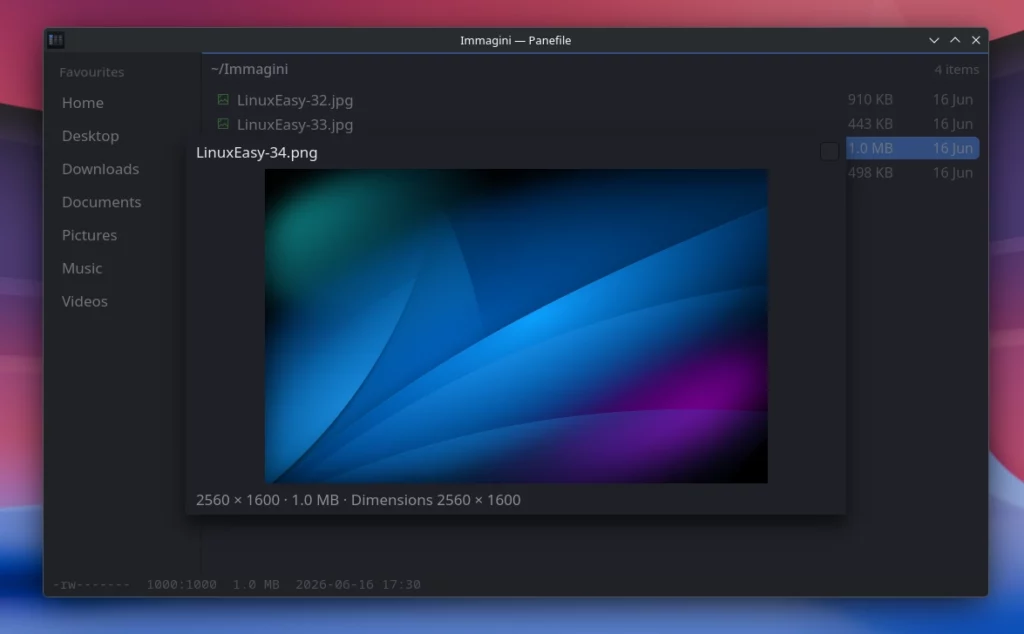This screenshot has width=1024, height=634.
Task: Close the Panefile window
Action: pyautogui.click(x=976, y=40)
